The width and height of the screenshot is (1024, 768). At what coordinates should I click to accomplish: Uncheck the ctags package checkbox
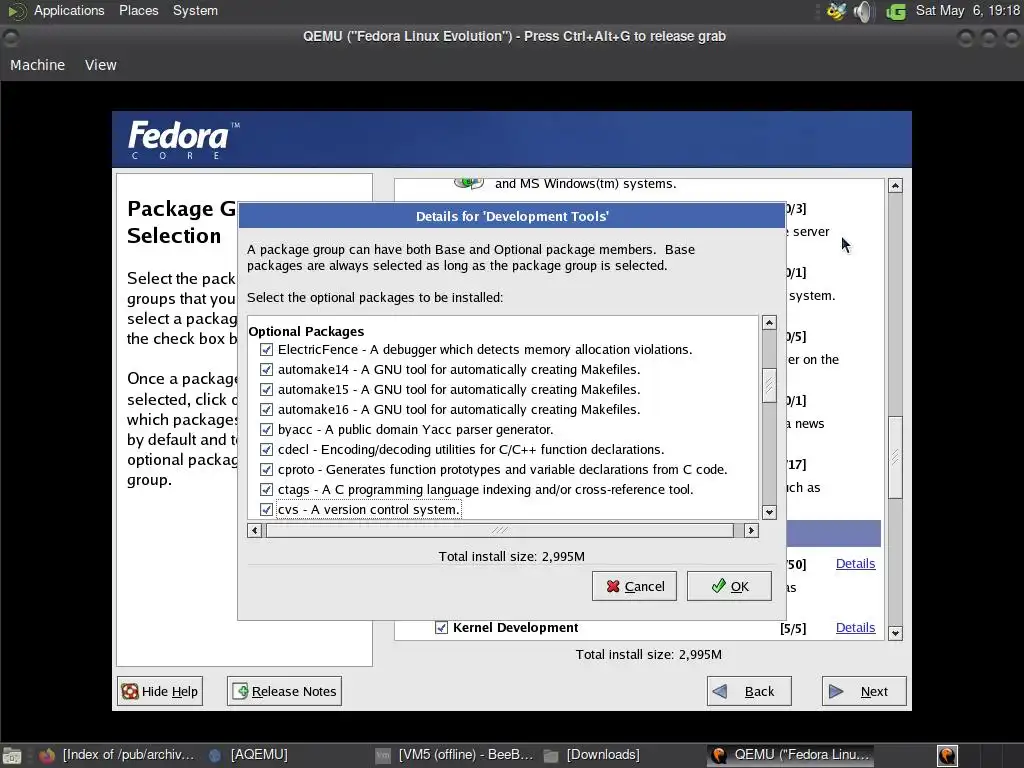(x=266, y=490)
